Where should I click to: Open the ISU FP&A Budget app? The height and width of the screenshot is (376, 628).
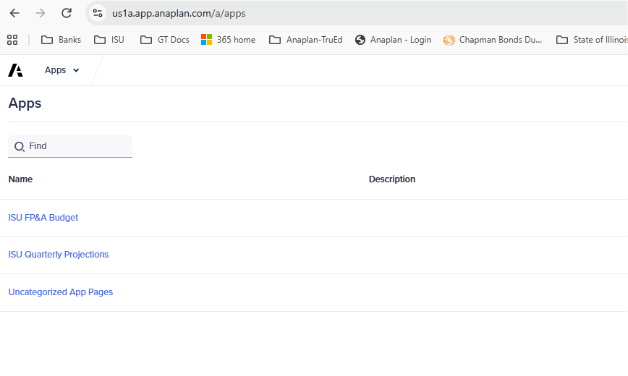coord(43,217)
